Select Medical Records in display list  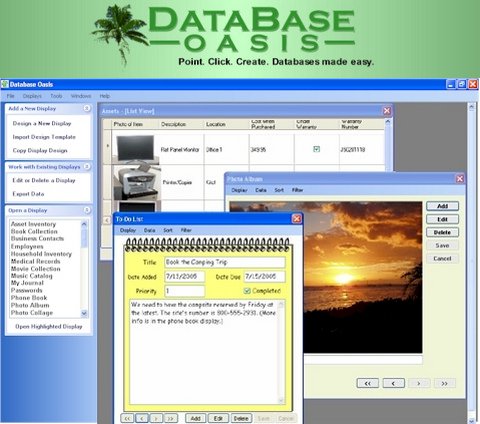(35, 261)
